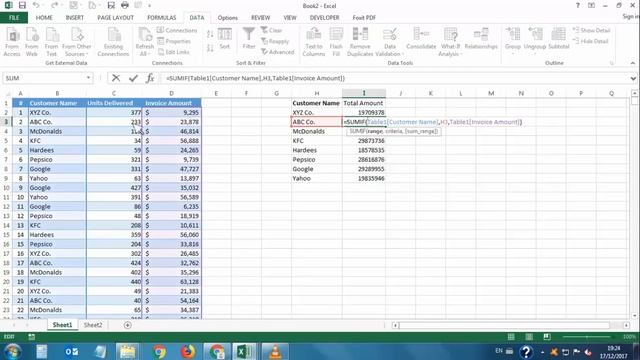640x360 pixels.
Task: Click Show Detail button
Action: (x=591, y=30)
